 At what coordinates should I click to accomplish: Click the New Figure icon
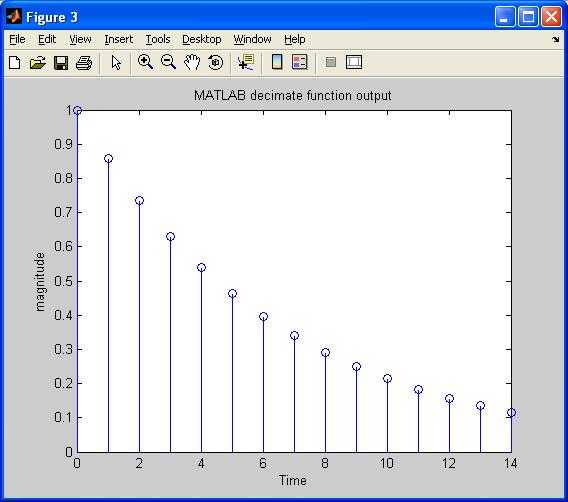click(15, 63)
